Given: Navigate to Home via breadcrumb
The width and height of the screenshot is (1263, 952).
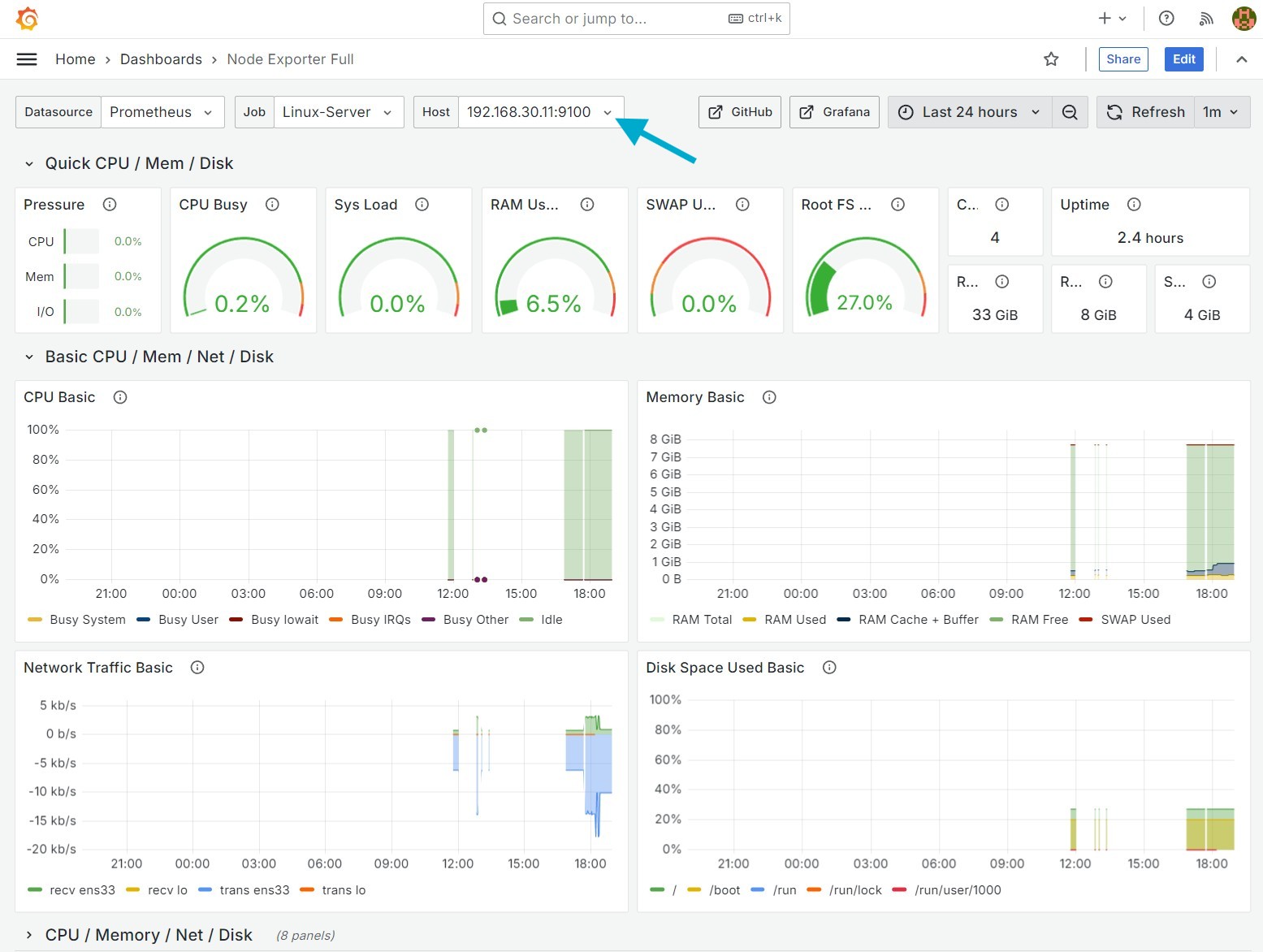Looking at the screenshot, I should click(x=75, y=58).
